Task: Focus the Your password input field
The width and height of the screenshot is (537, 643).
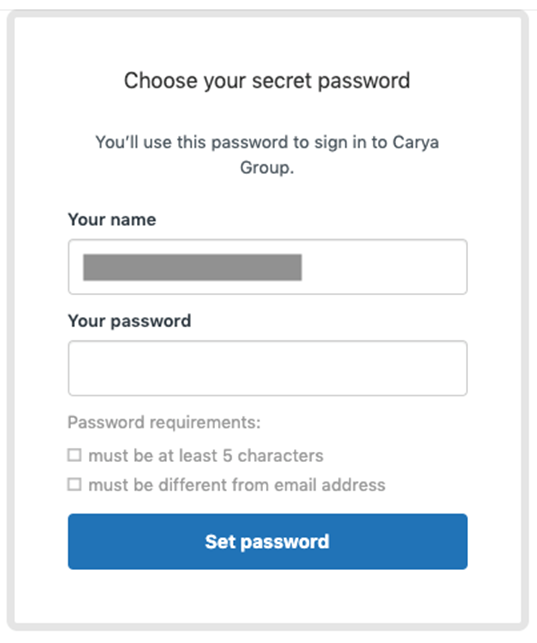Action: point(267,368)
